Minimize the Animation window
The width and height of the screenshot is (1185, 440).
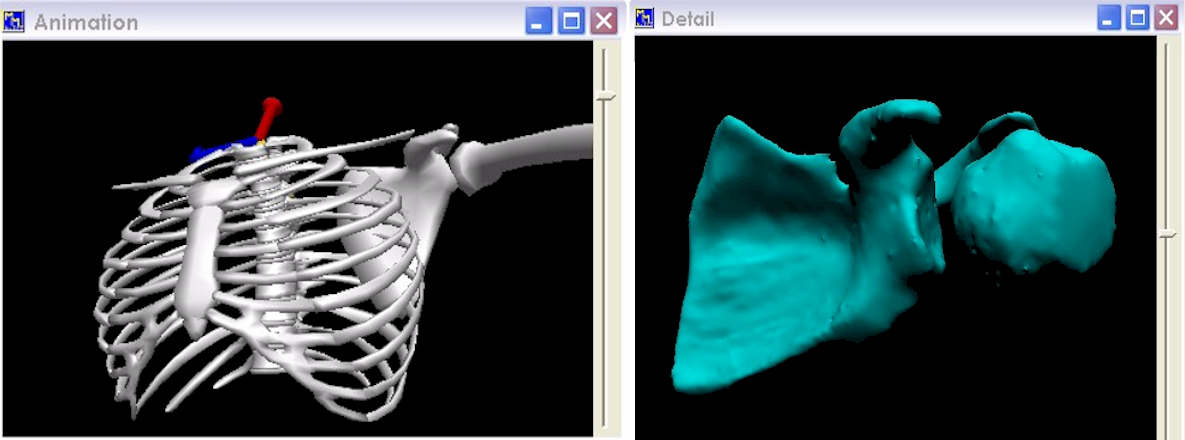point(539,20)
